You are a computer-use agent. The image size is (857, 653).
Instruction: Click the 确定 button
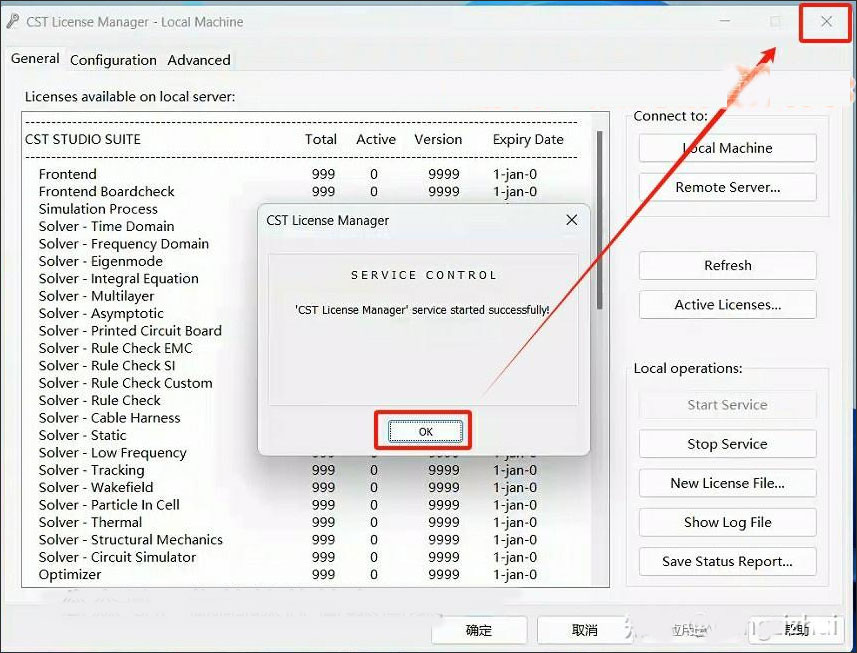coord(479,630)
